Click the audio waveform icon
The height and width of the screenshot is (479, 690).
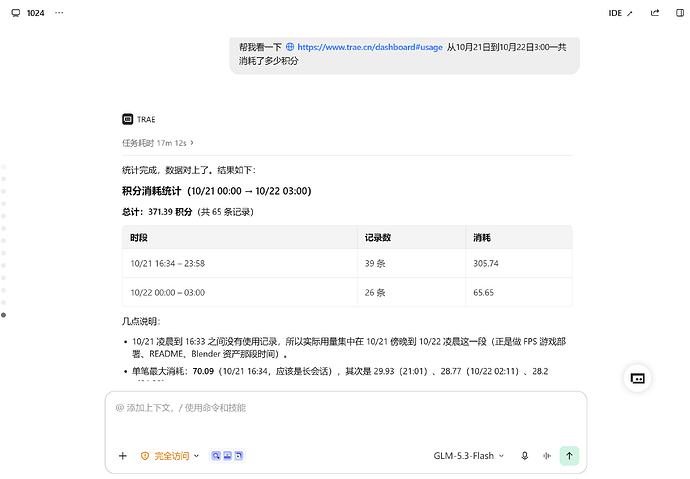[547, 456]
